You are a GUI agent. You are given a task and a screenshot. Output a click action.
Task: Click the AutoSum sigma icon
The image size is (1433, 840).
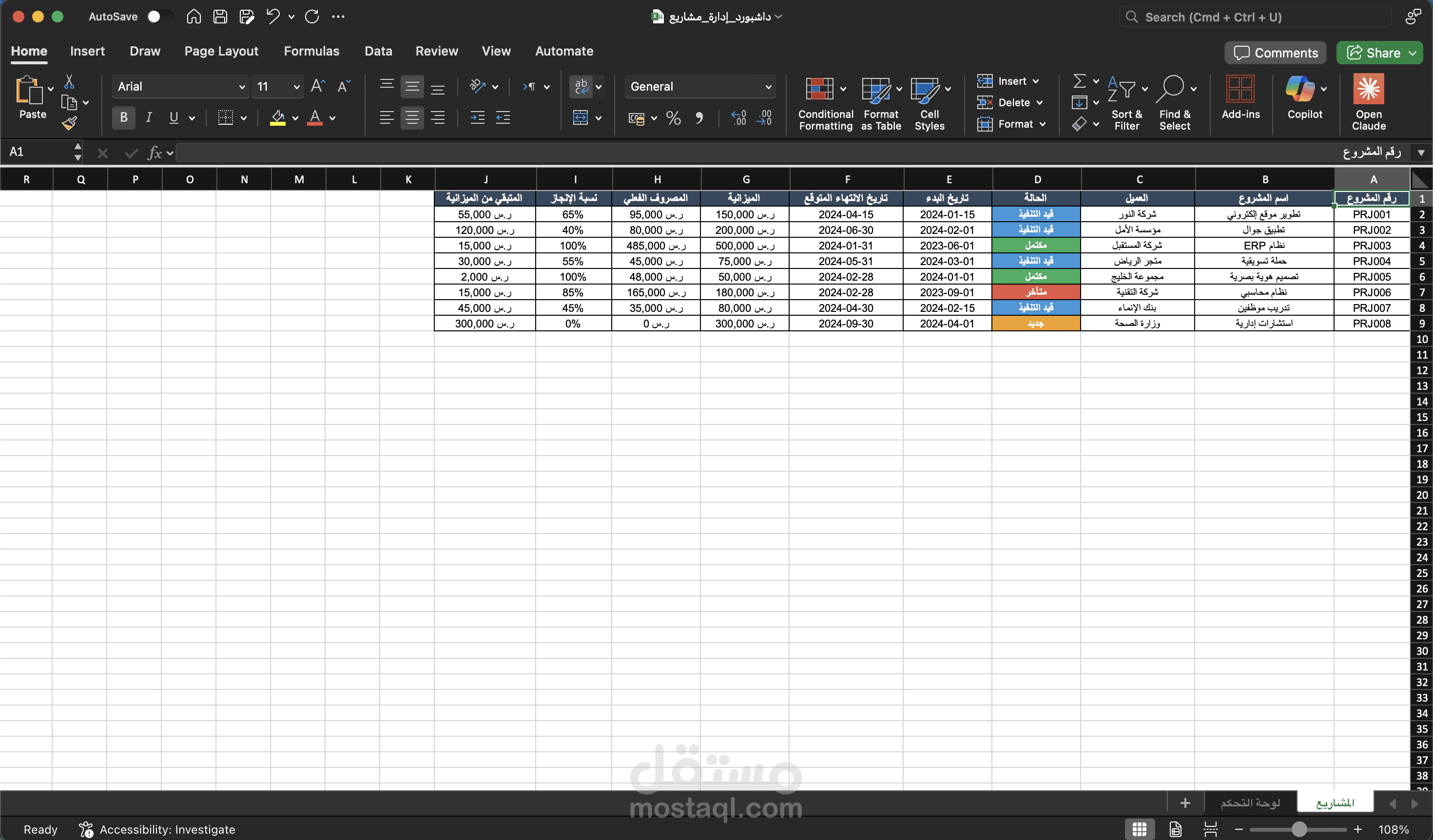point(1079,81)
